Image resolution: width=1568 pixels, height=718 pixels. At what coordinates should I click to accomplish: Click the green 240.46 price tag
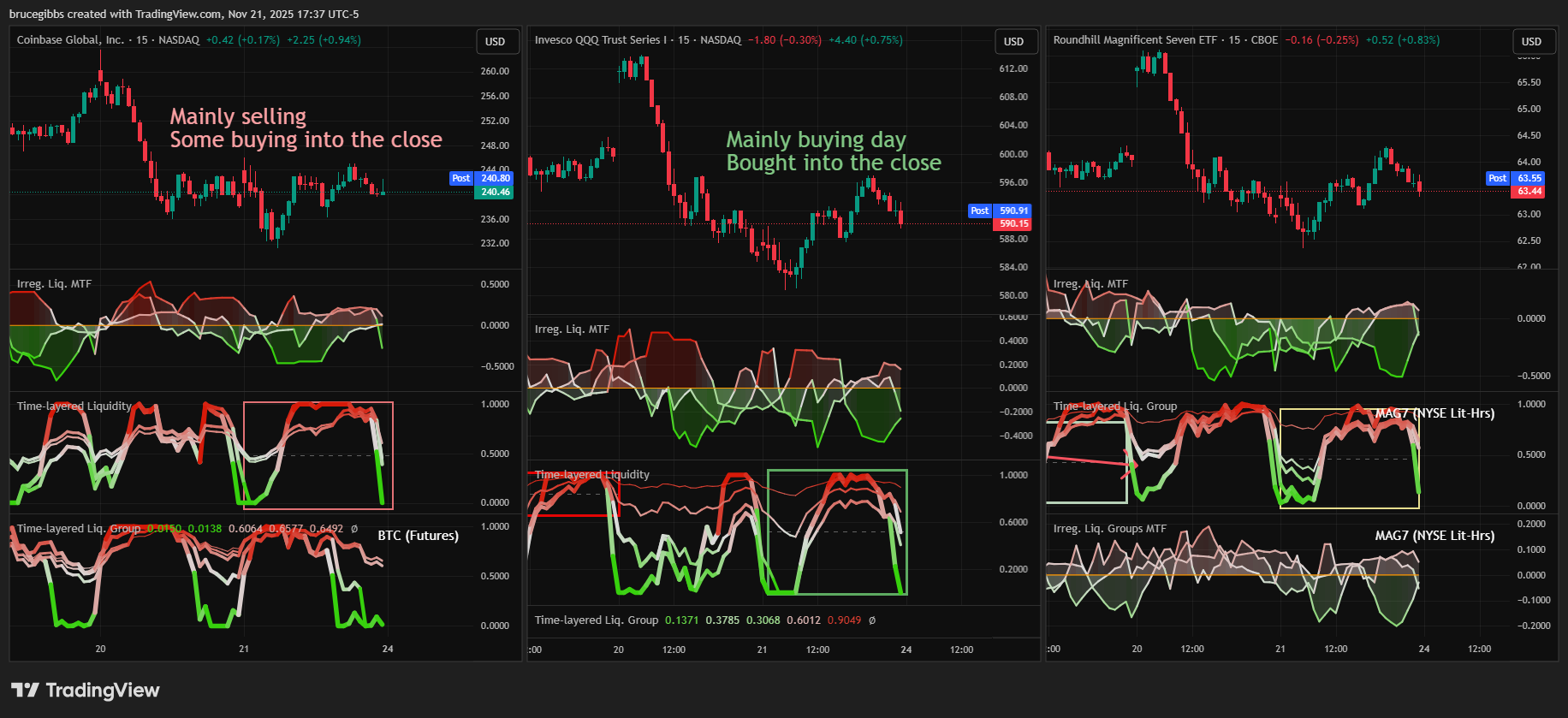(495, 193)
